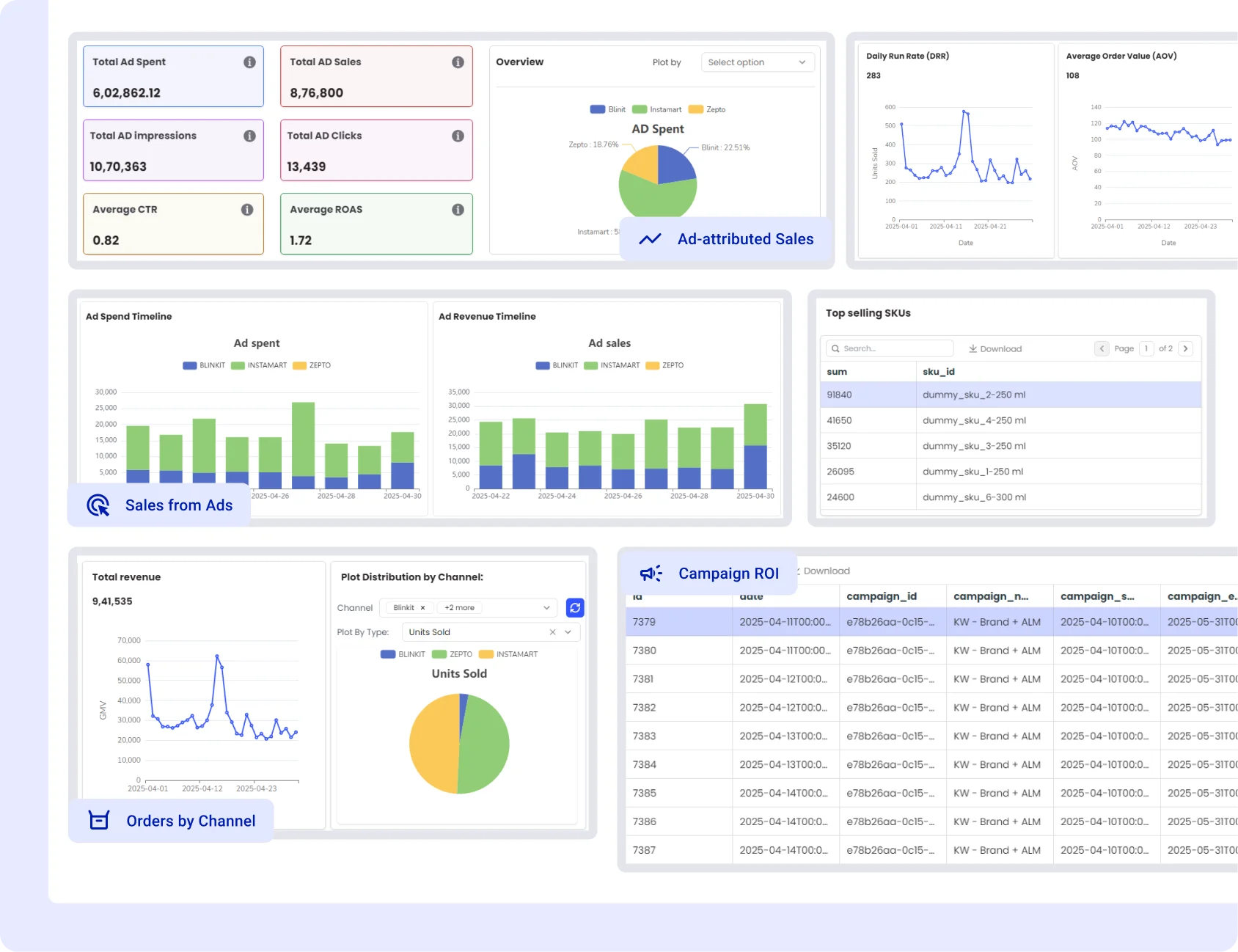Click the target cursor icon on Sales from Ads

coord(98,505)
